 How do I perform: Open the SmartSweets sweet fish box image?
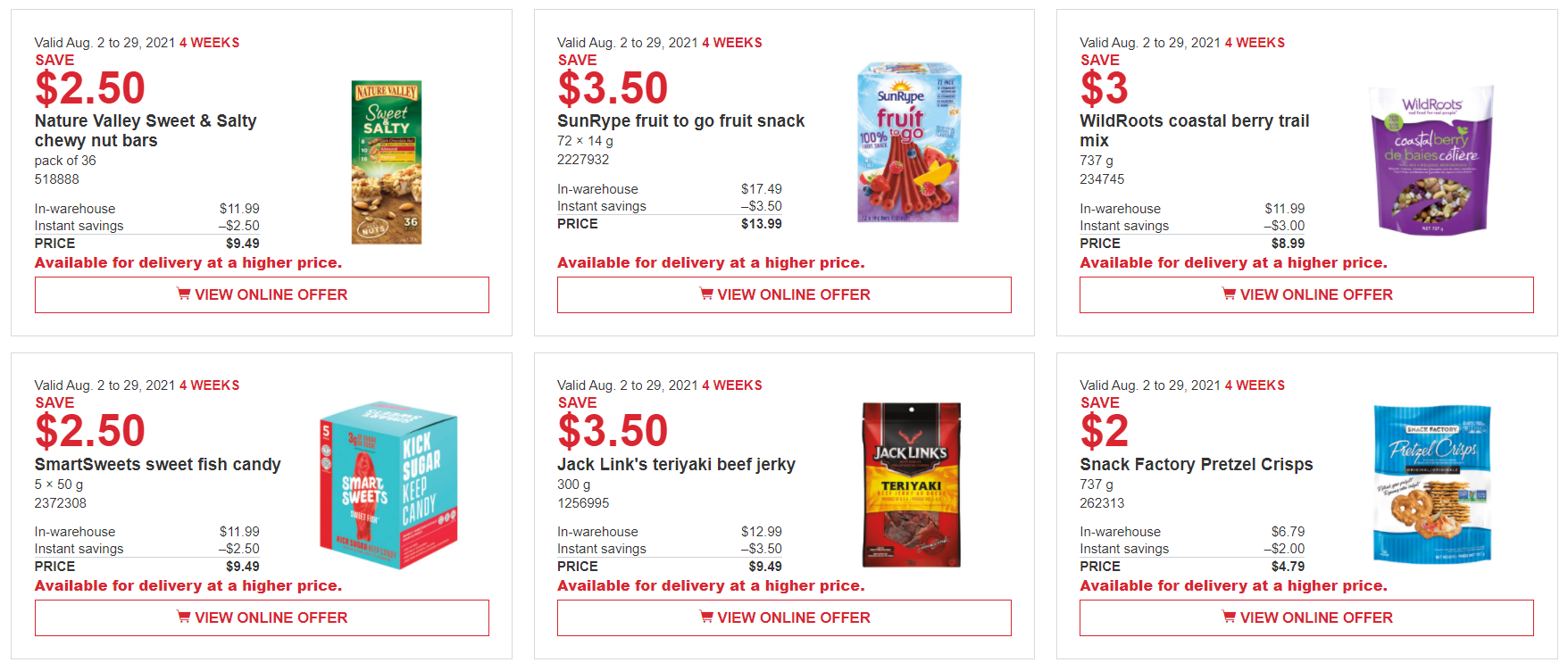(x=388, y=485)
